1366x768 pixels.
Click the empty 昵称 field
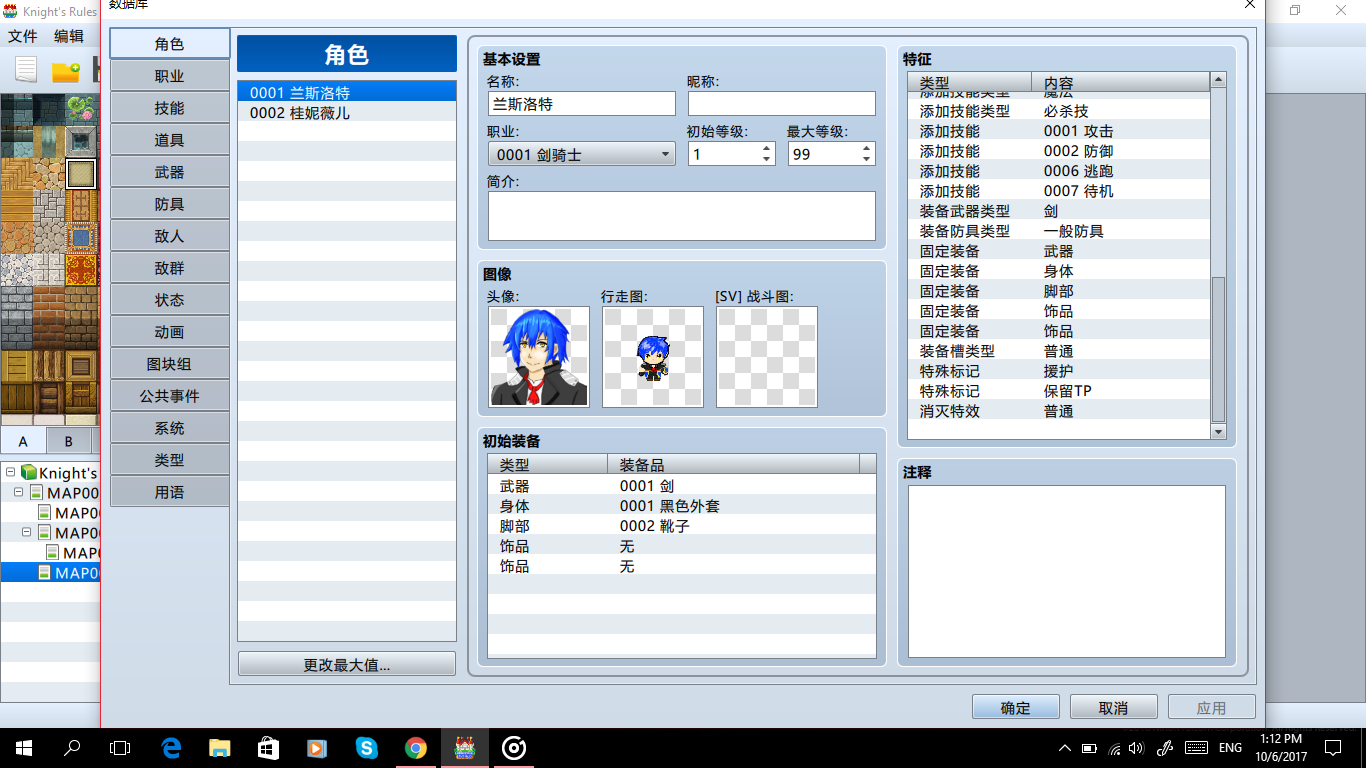pyautogui.click(x=782, y=103)
